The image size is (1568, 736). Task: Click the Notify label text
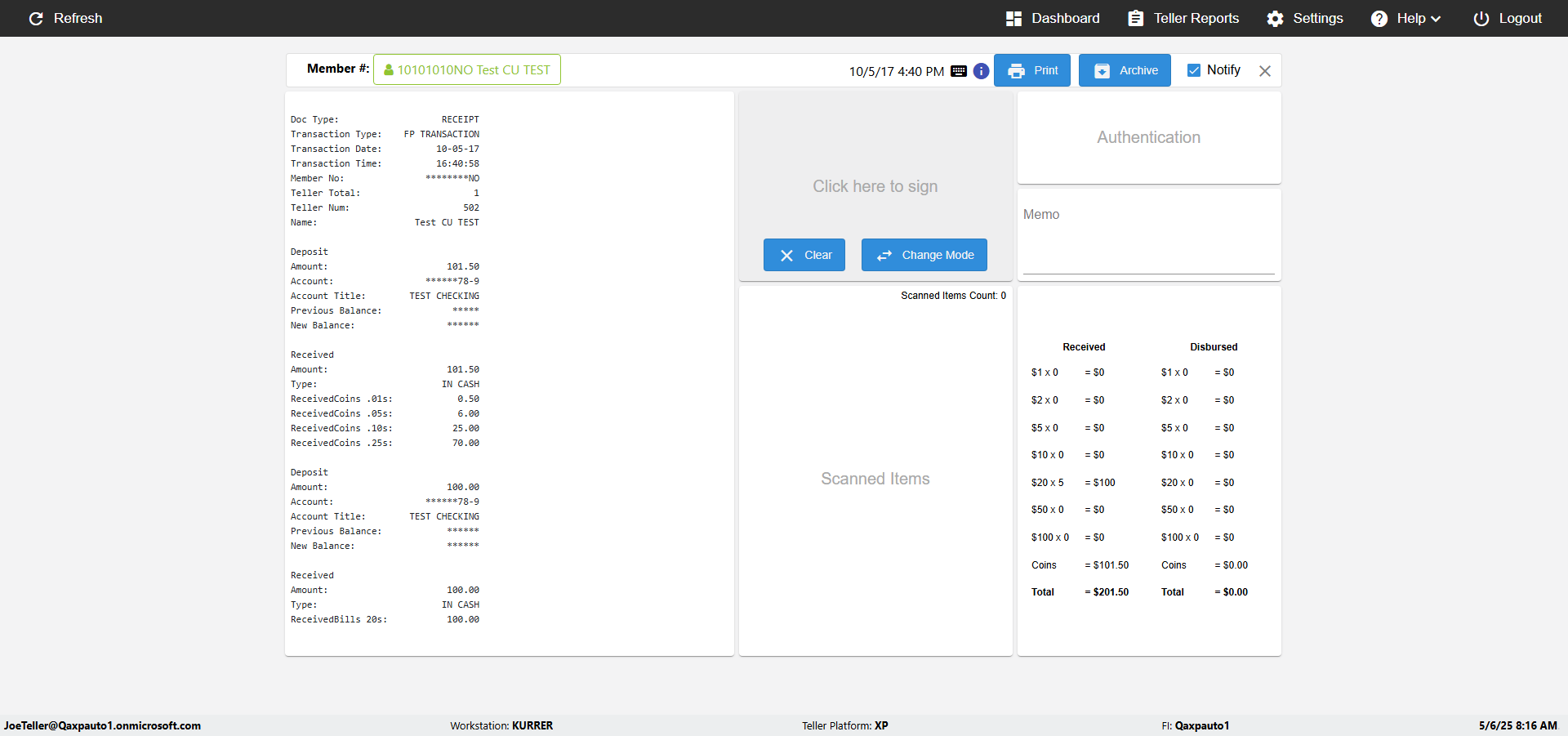tap(1223, 70)
